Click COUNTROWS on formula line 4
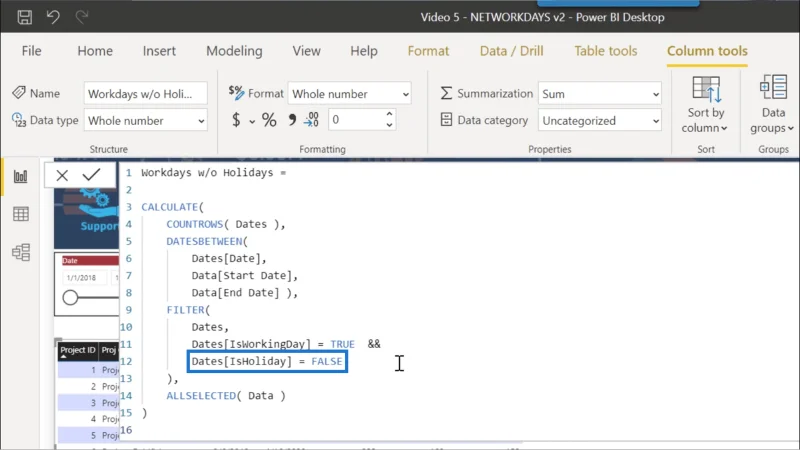The height and width of the screenshot is (450, 800). pos(194,224)
